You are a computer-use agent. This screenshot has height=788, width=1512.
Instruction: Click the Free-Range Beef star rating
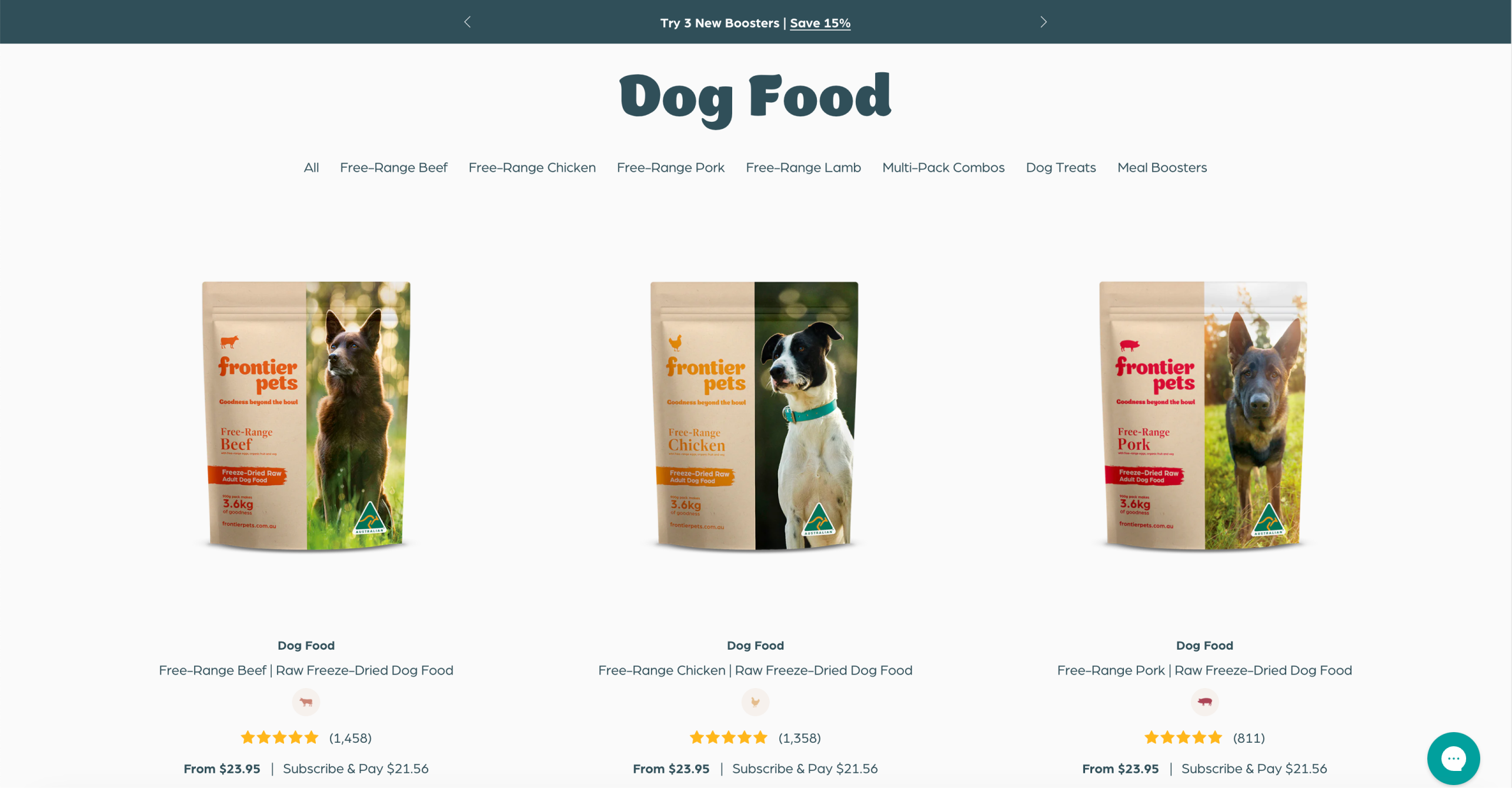coord(279,737)
